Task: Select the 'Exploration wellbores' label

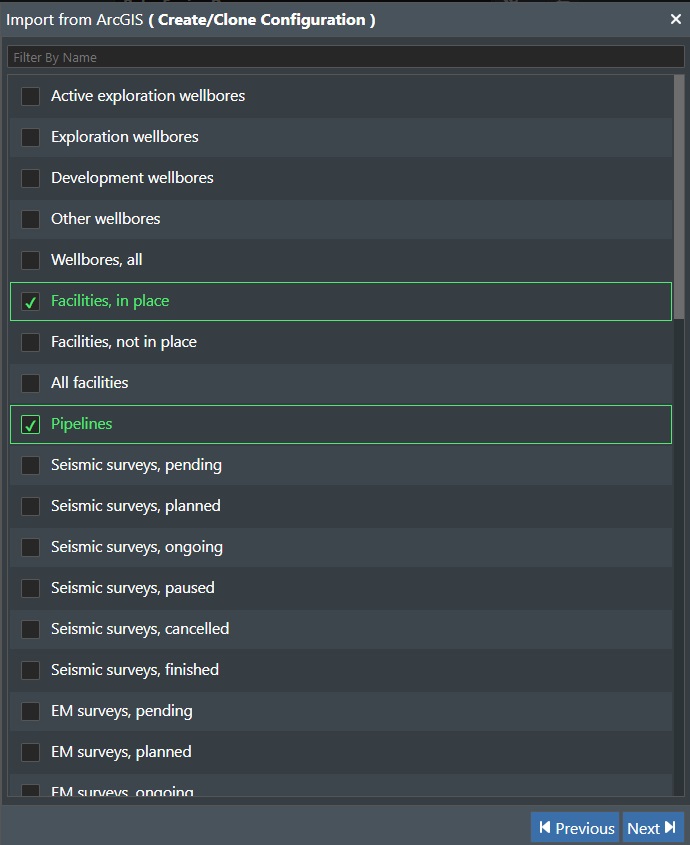Action: pyautogui.click(x=125, y=137)
